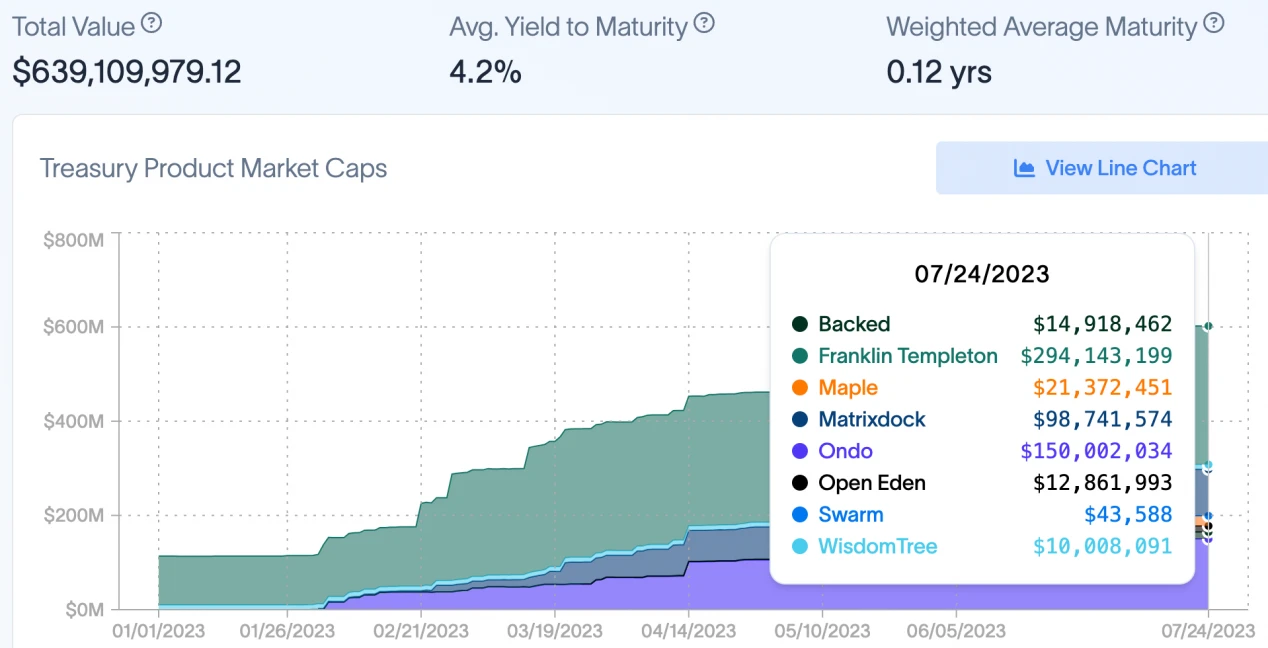Click the Franklin Templeton teal legend dot
The height and width of the screenshot is (648, 1268).
coord(800,356)
